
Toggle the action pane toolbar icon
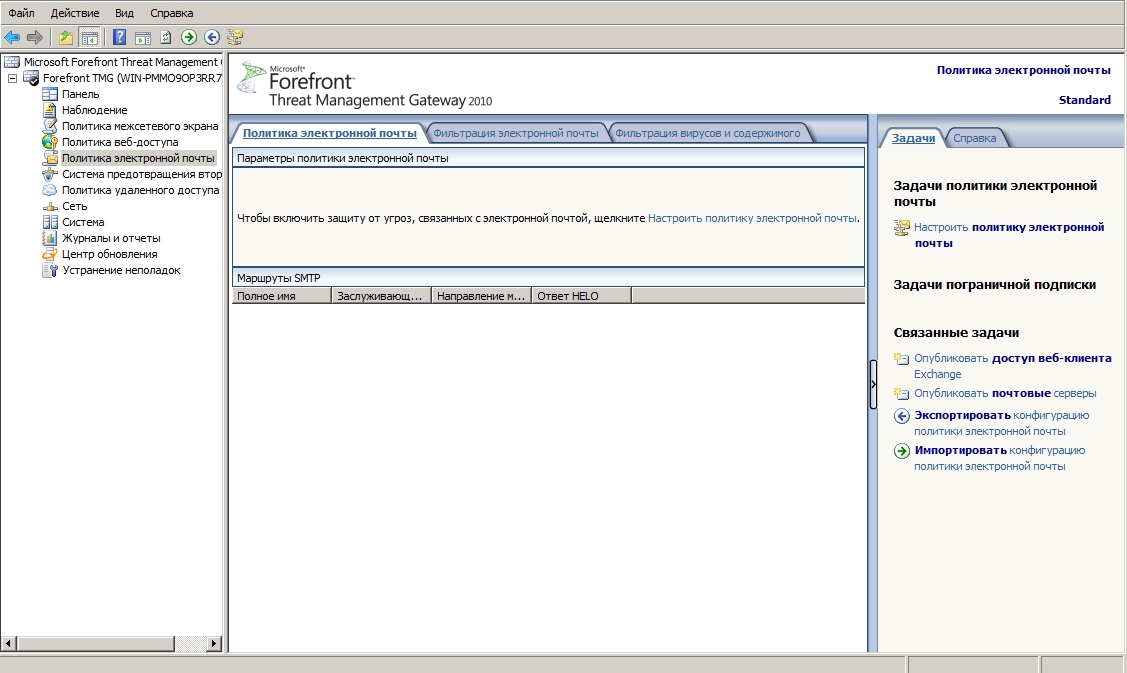143,37
